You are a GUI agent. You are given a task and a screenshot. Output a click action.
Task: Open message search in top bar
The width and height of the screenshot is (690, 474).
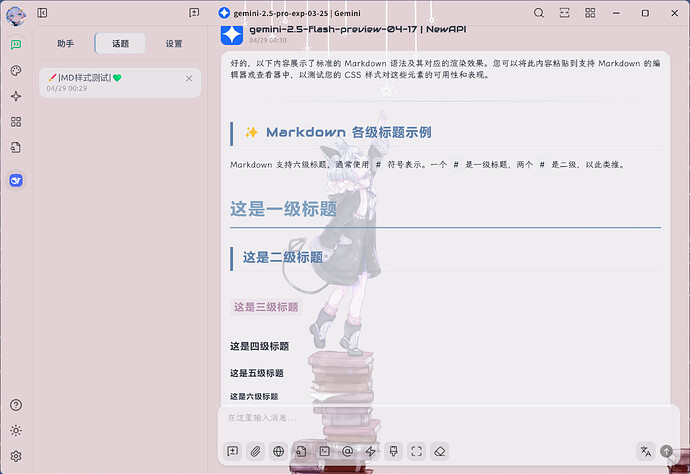pyautogui.click(x=539, y=13)
